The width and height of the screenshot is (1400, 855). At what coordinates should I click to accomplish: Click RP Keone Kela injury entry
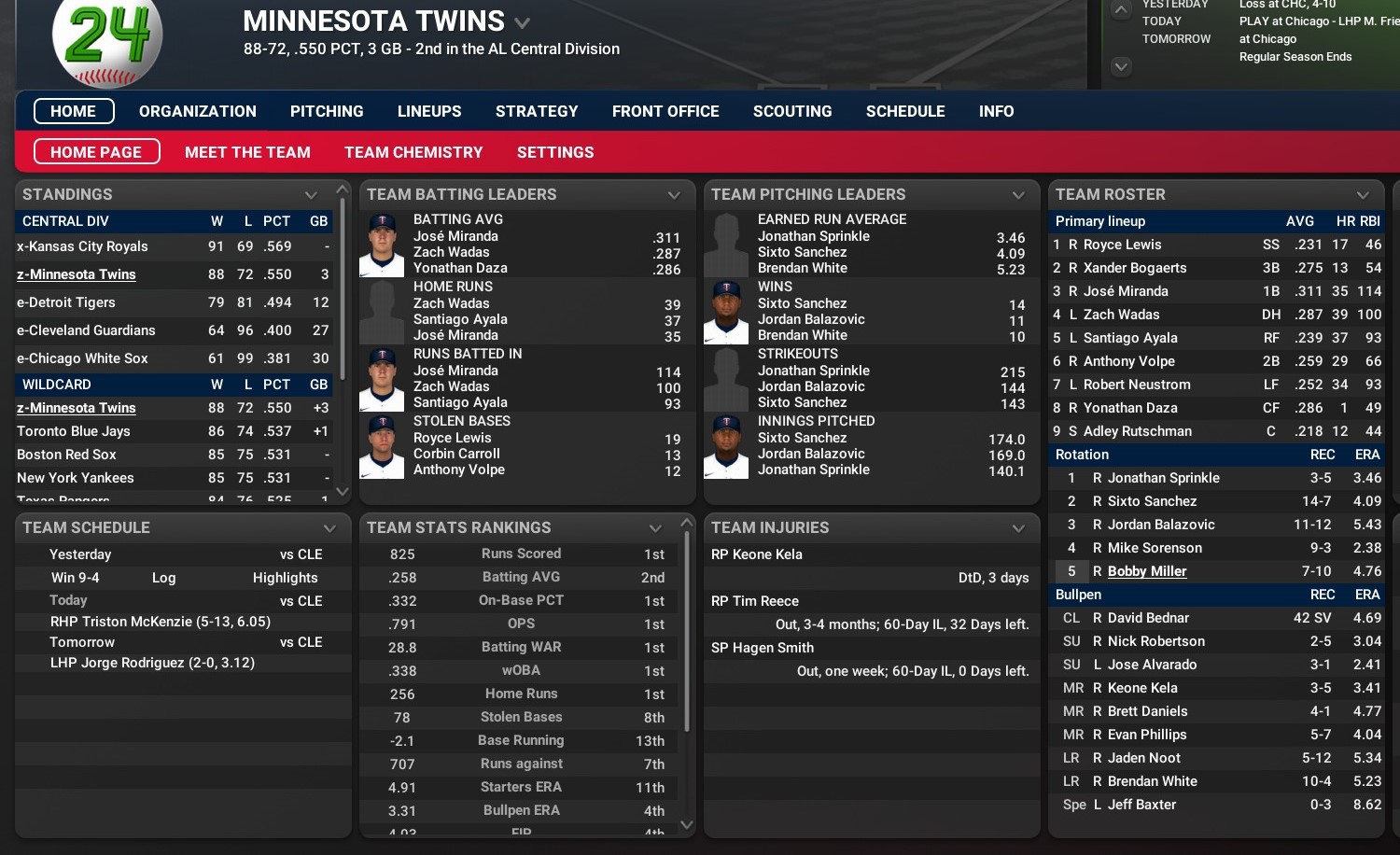coord(757,554)
